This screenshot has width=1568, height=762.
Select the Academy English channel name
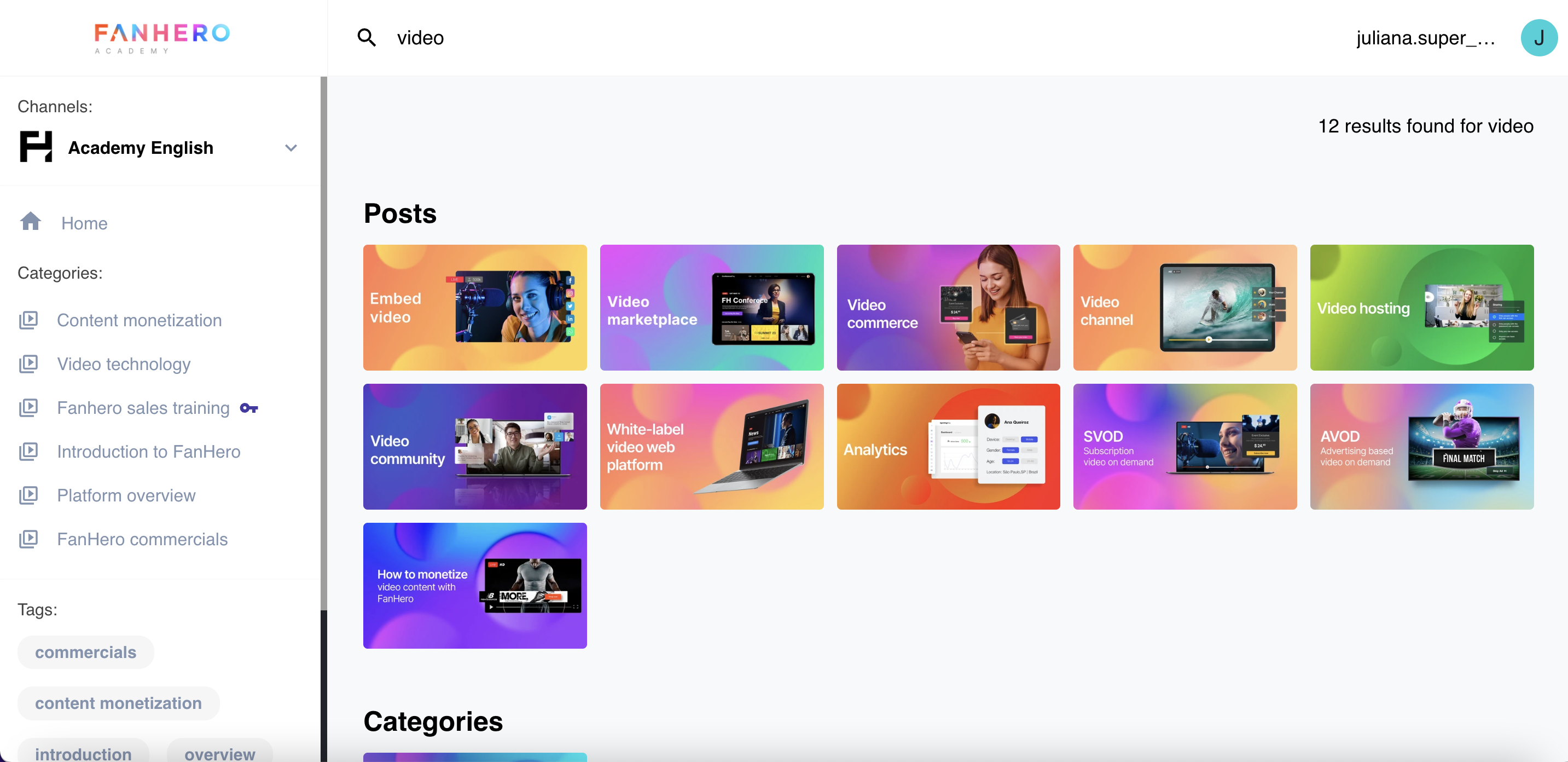pyautogui.click(x=141, y=148)
